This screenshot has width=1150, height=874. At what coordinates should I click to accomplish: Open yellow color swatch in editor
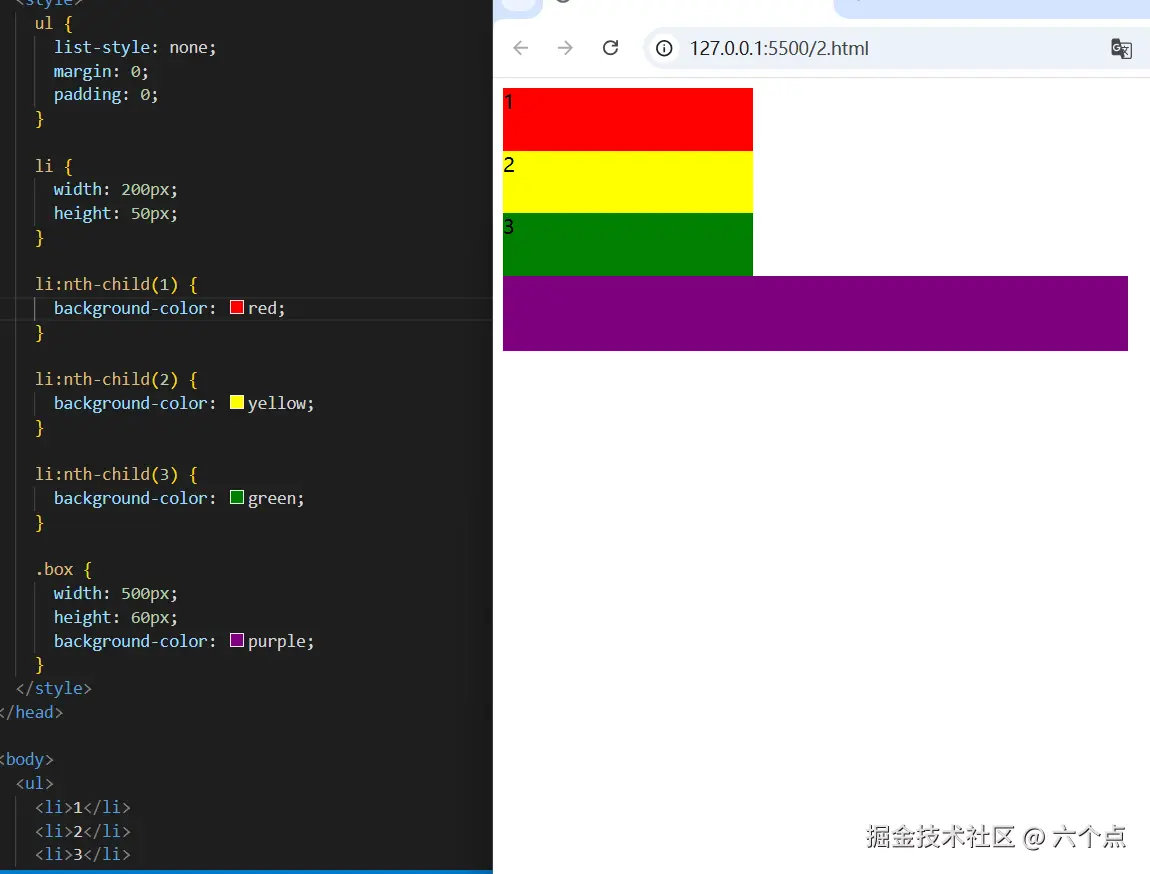click(x=237, y=403)
